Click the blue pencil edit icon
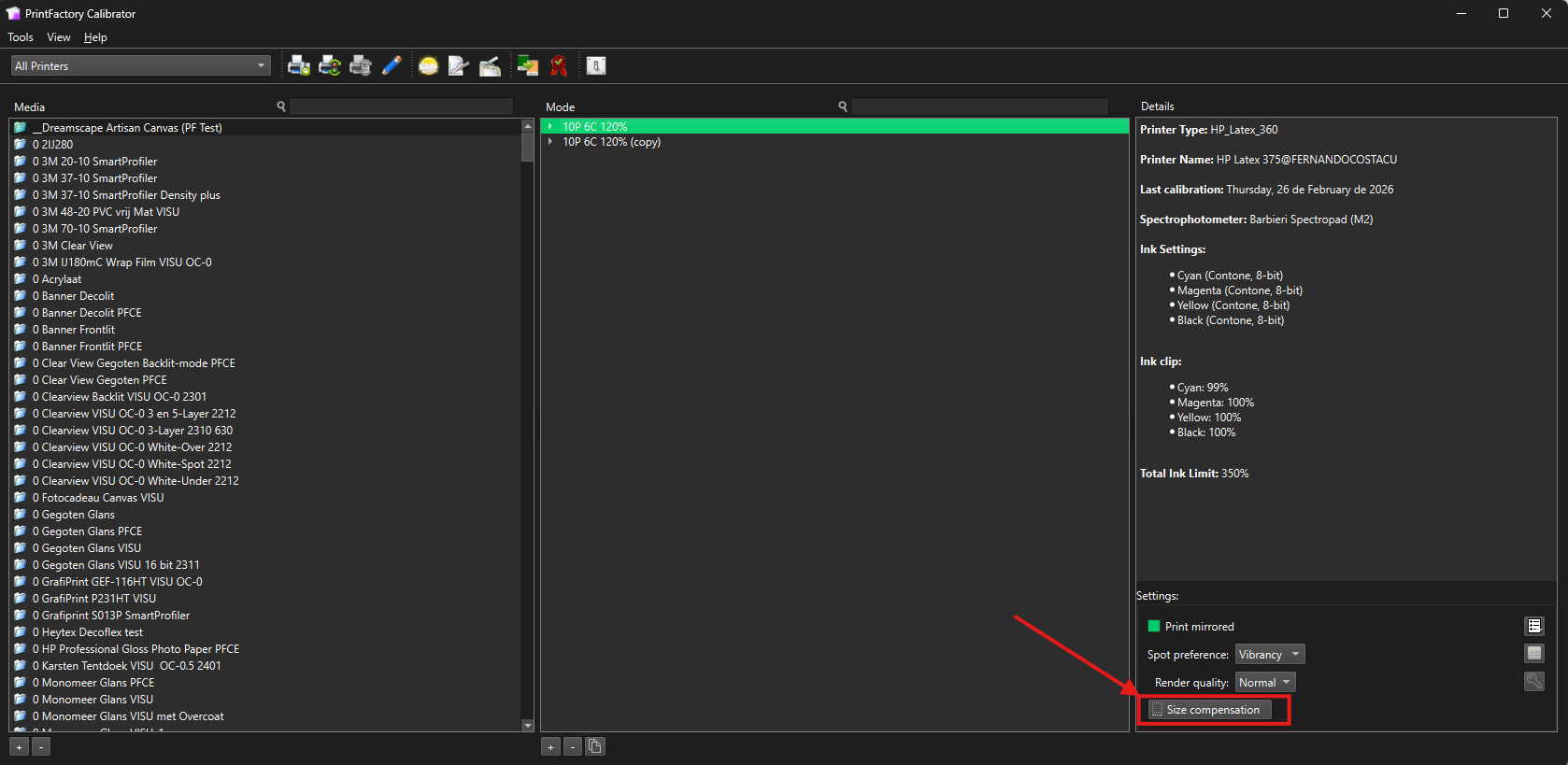Image resolution: width=1568 pixels, height=765 pixels. [392, 65]
